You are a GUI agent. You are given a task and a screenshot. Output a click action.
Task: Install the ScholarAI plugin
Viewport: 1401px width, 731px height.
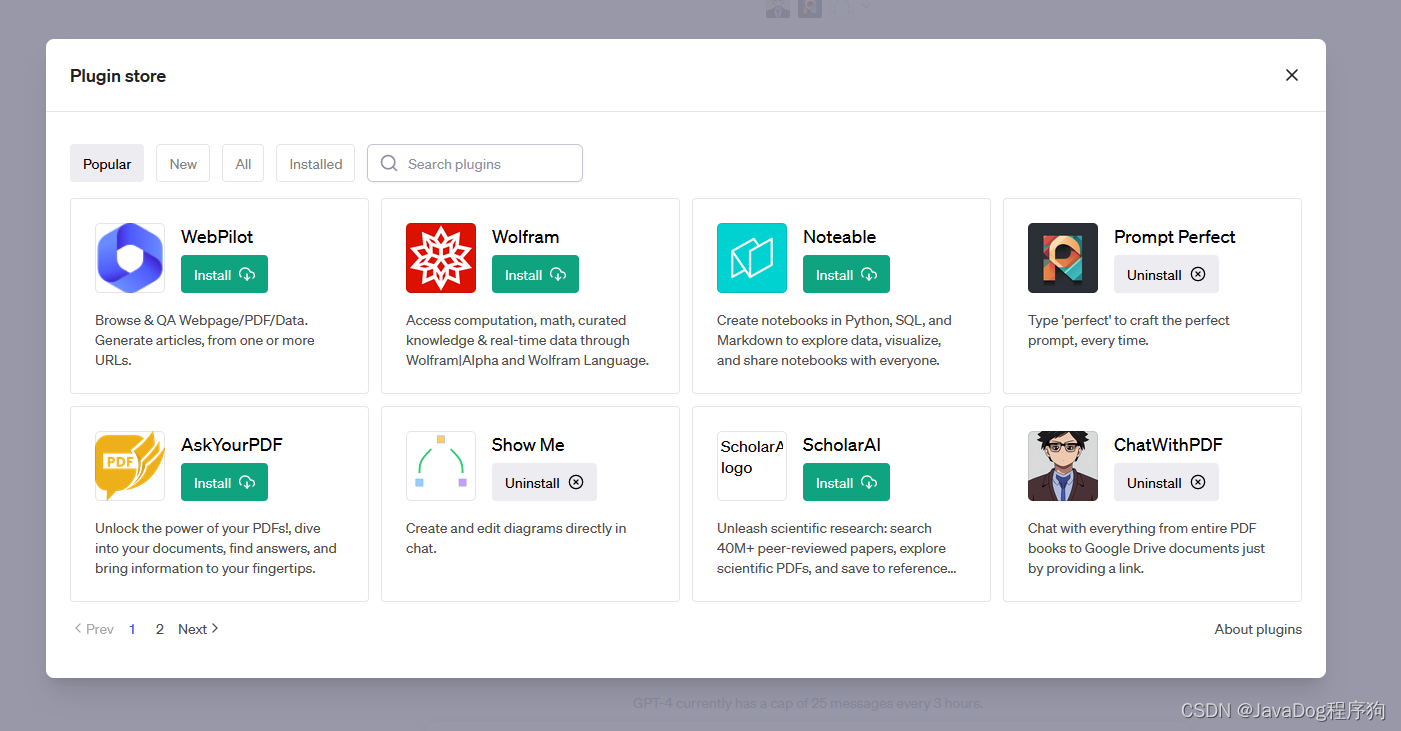pyautogui.click(x=846, y=482)
